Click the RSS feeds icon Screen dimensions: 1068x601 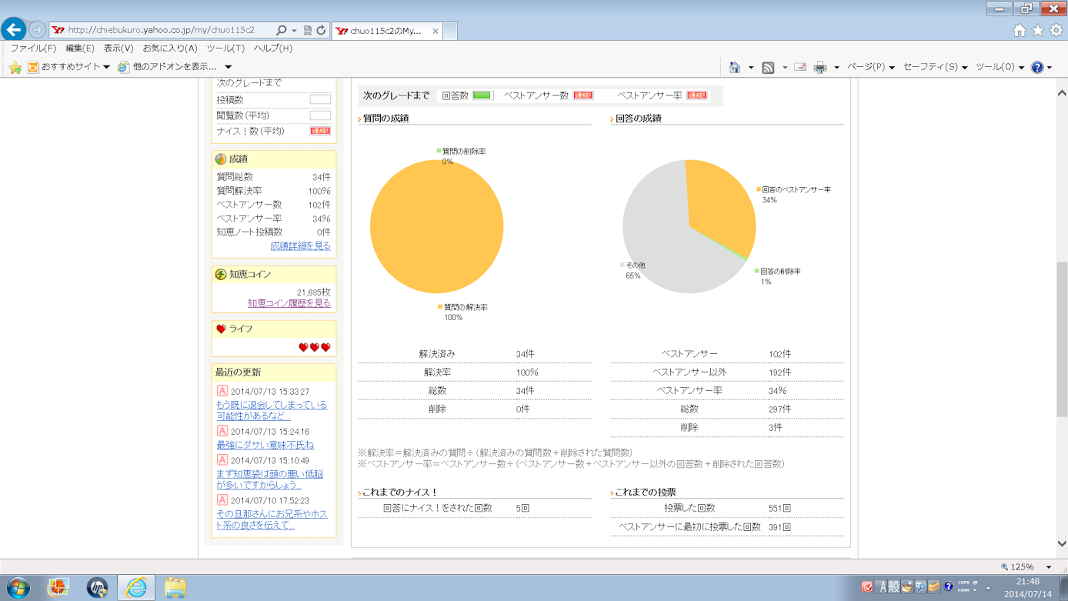click(768, 67)
